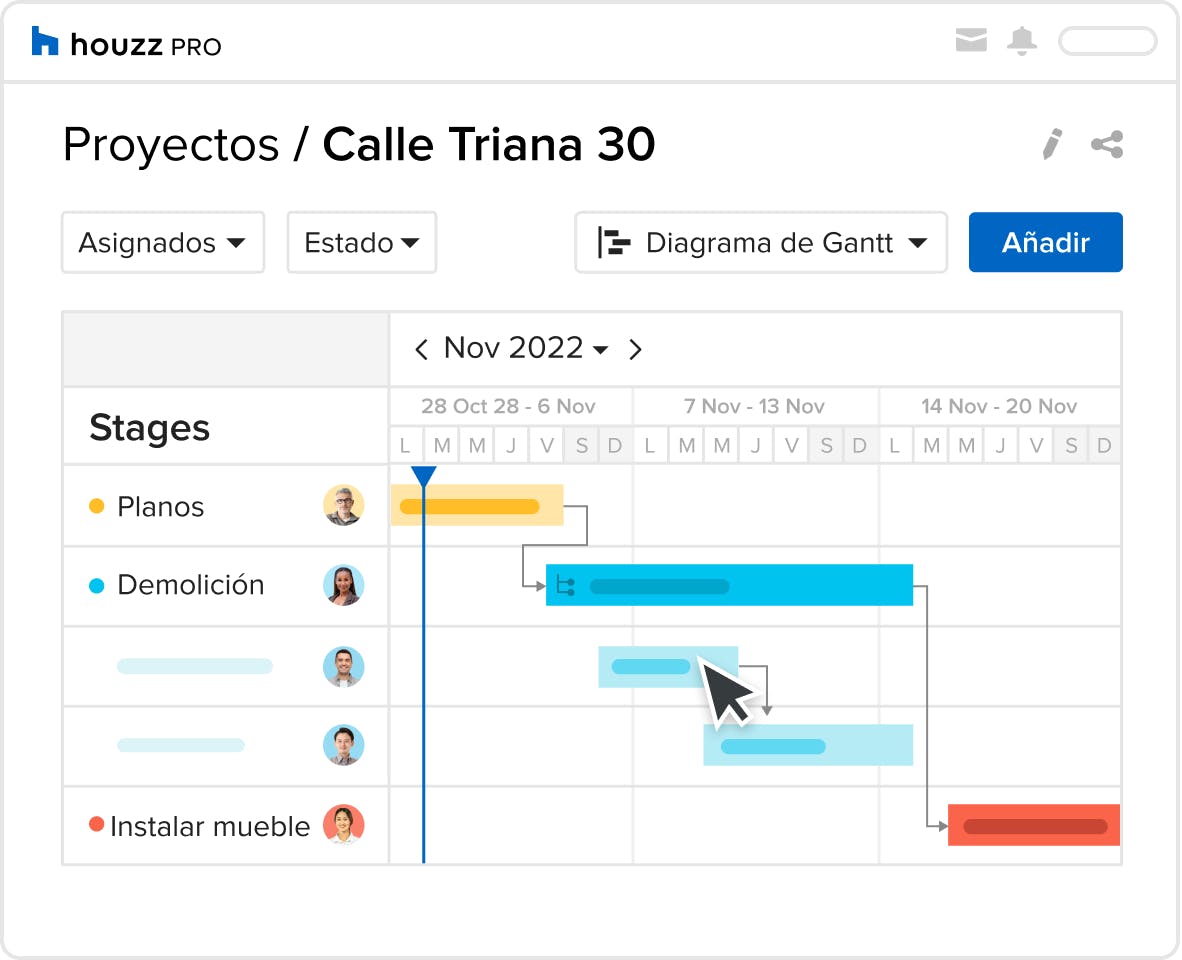
Task: Click the share project icon
Action: pyautogui.click(x=1107, y=144)
